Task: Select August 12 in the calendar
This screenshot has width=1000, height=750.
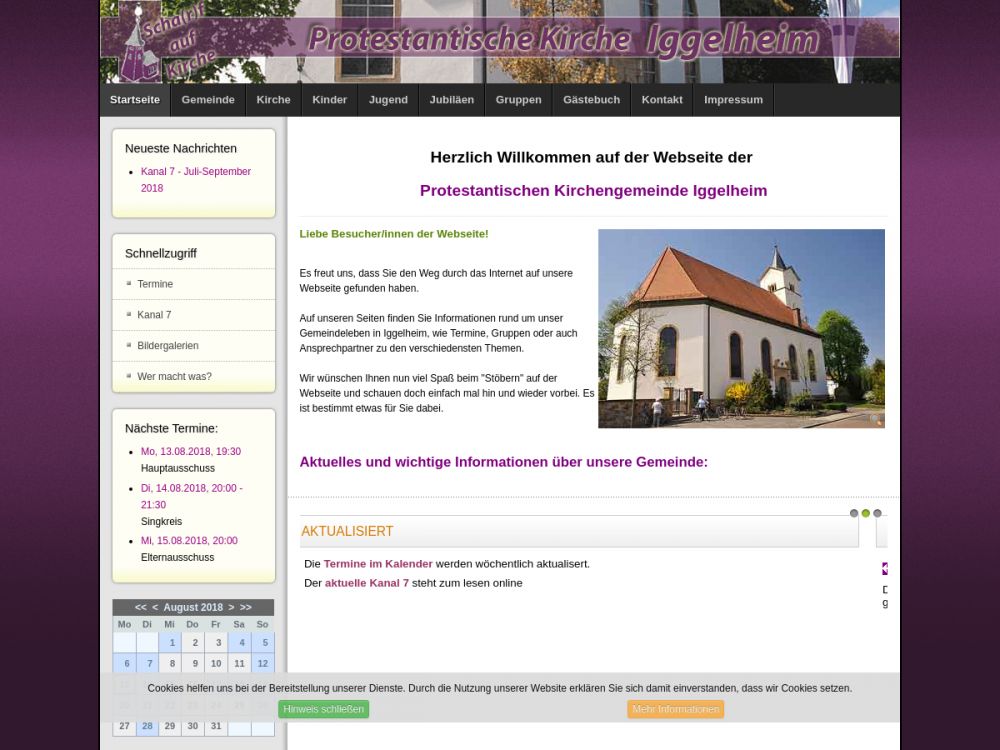Action: (262, 663)
